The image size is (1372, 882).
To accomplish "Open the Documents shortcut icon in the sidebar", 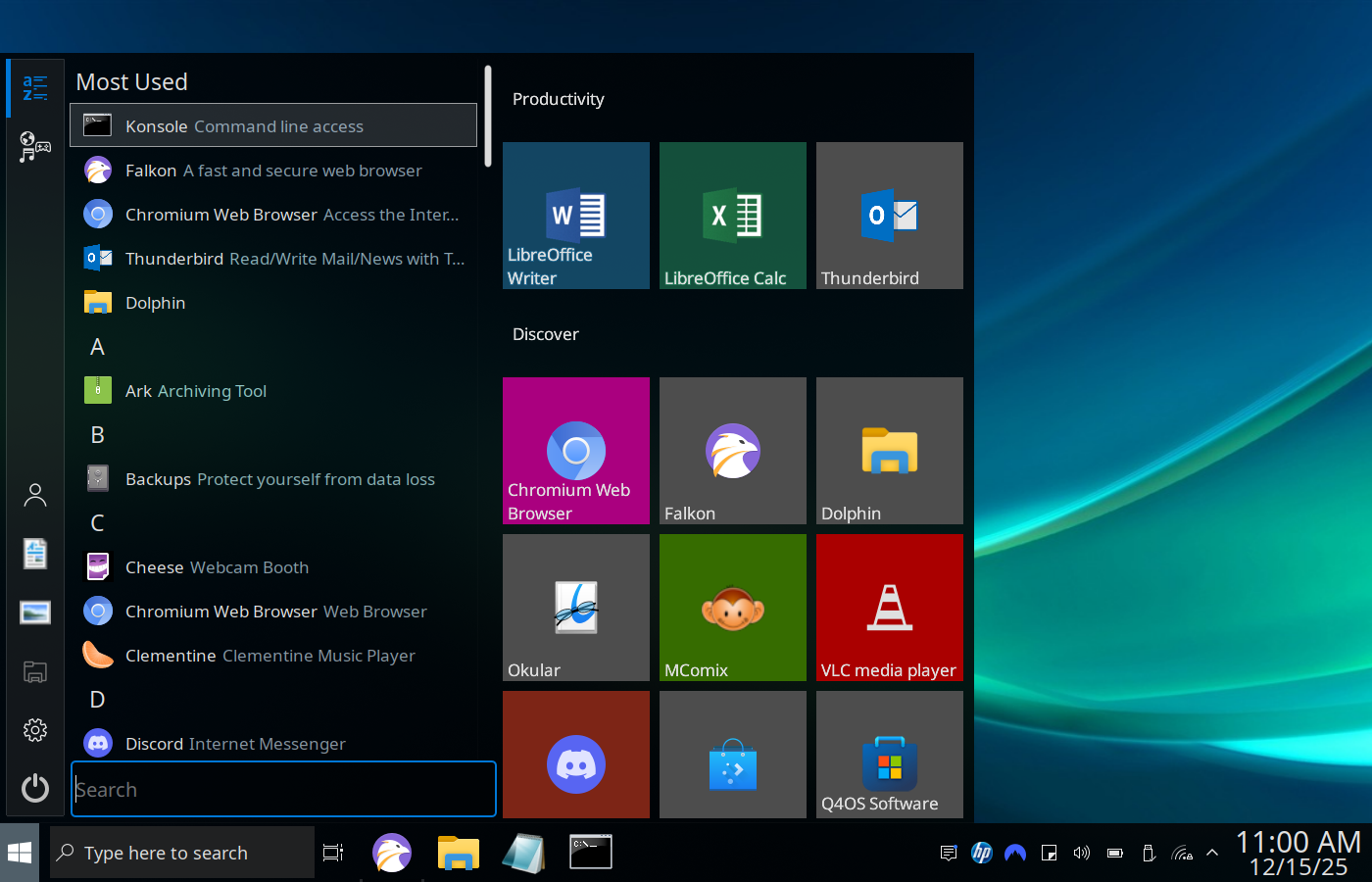I will (34, 554).
